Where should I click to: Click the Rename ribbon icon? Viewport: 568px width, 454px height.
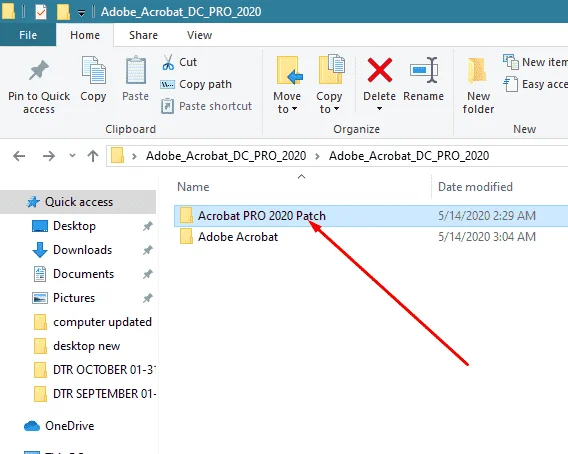click(423, 70)
